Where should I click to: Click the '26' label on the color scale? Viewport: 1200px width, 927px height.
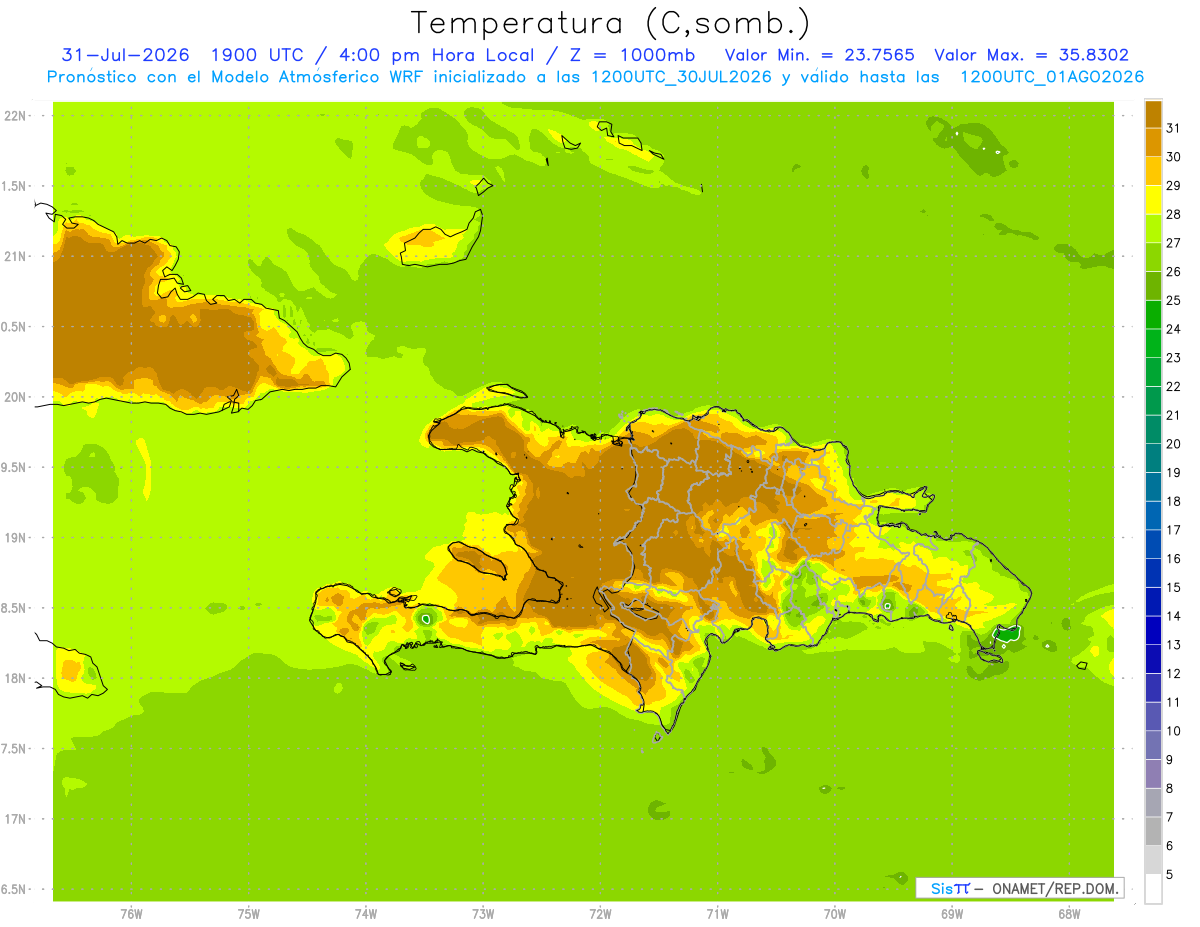pos(1173,272)
